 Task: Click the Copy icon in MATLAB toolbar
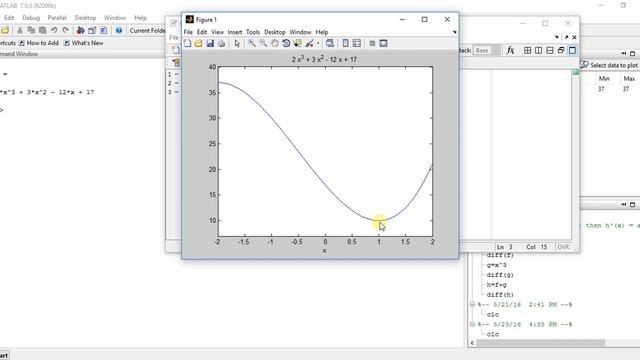[x=31, y=31]
